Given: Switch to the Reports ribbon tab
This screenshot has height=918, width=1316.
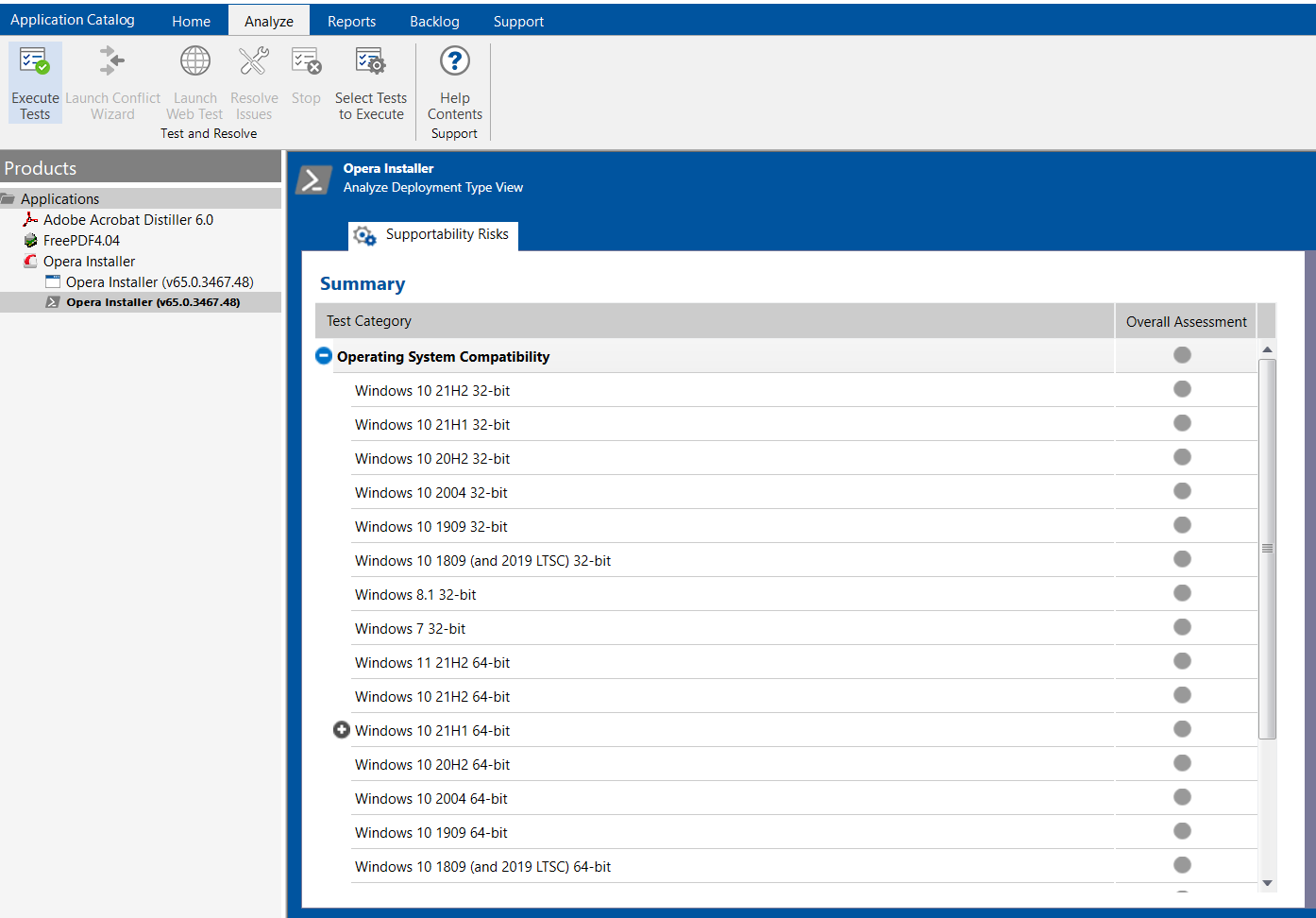Looking at the screenshot, I should tap(351, 21).
